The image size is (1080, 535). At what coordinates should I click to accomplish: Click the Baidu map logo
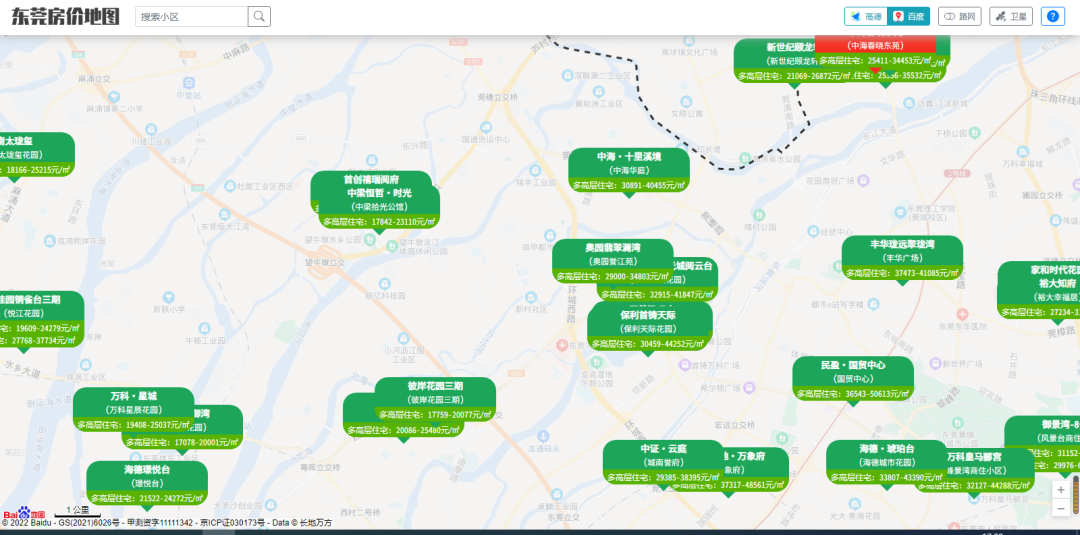click(23, 513)
